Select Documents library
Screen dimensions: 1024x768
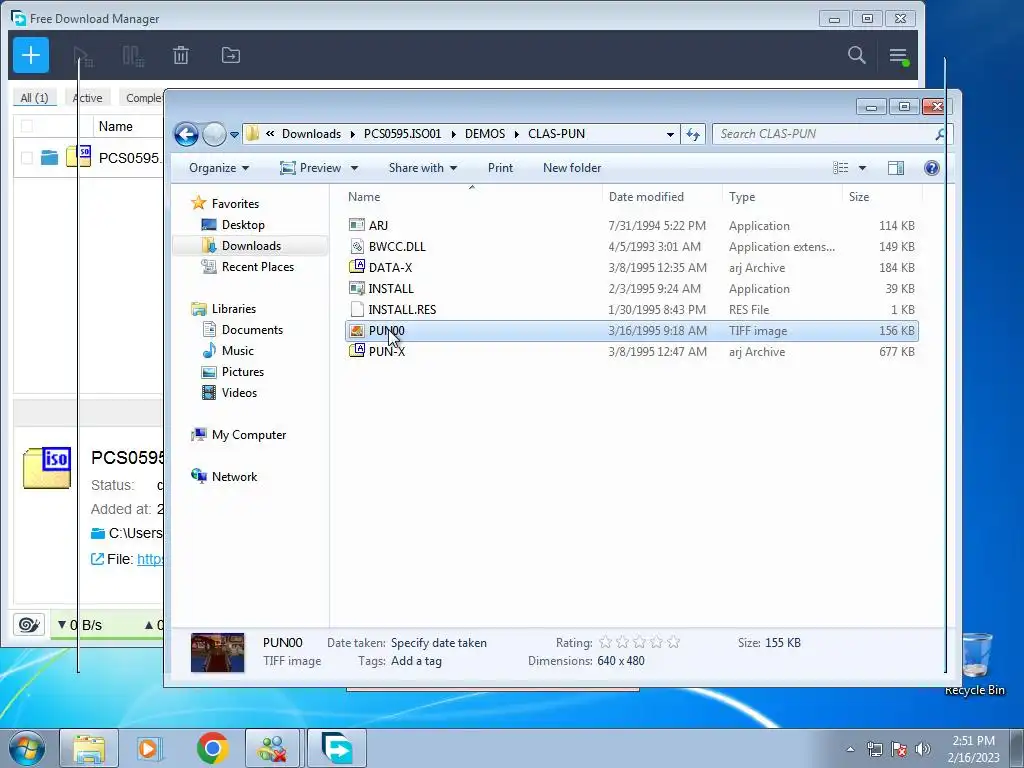(x=252, y=330)
